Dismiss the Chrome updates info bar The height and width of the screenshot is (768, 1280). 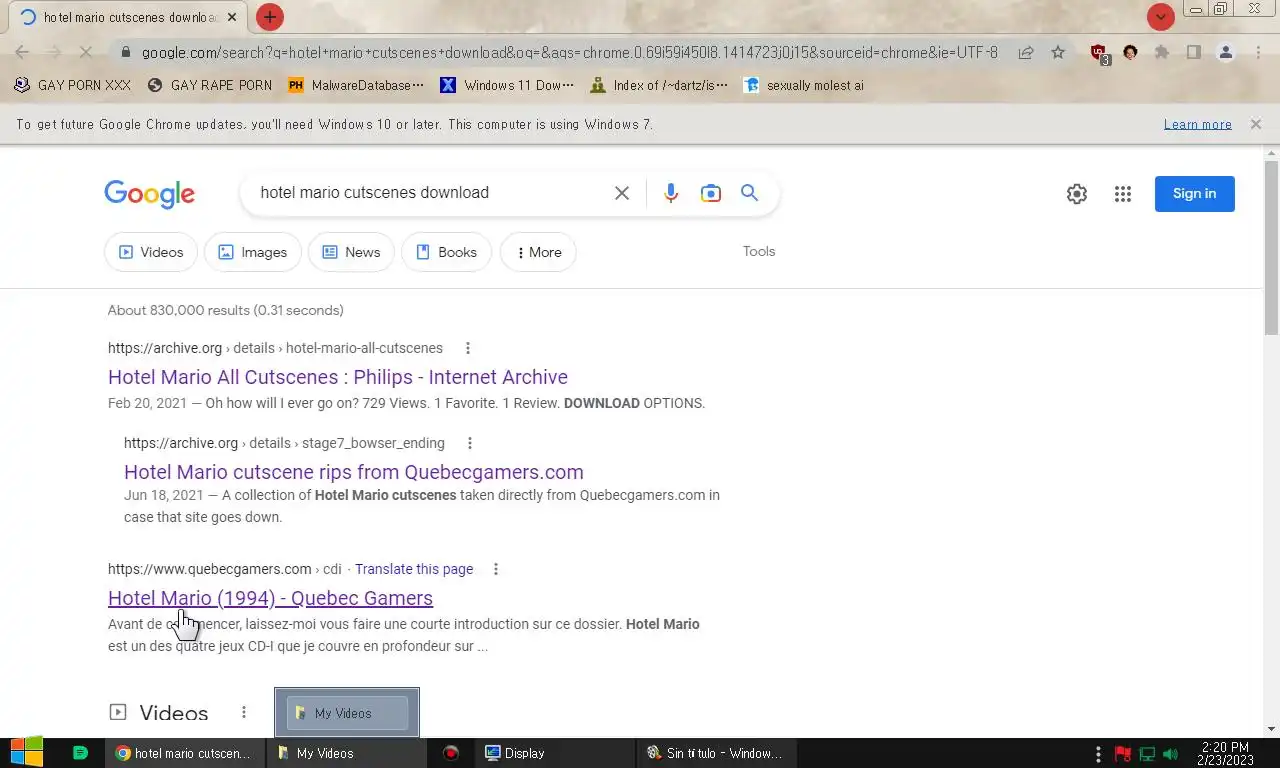[1255, 124]
